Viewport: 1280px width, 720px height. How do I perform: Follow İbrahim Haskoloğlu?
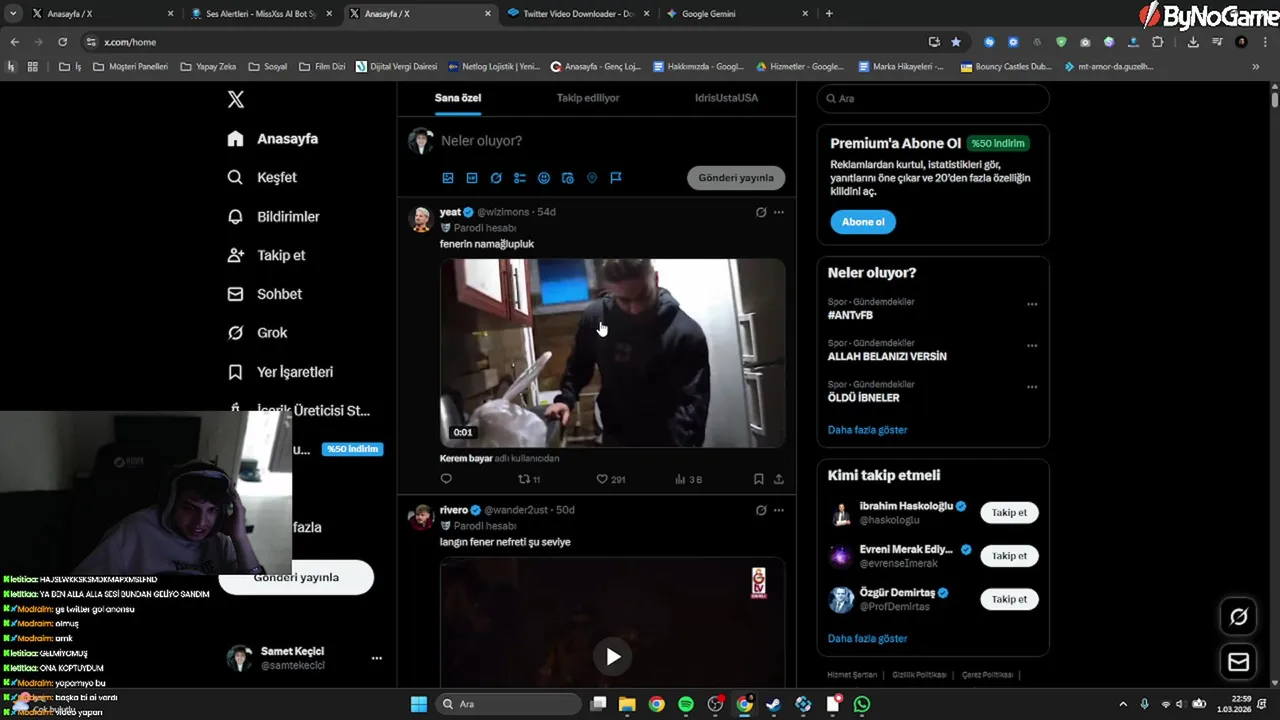pyautogui.click(x=1009, y=512)
